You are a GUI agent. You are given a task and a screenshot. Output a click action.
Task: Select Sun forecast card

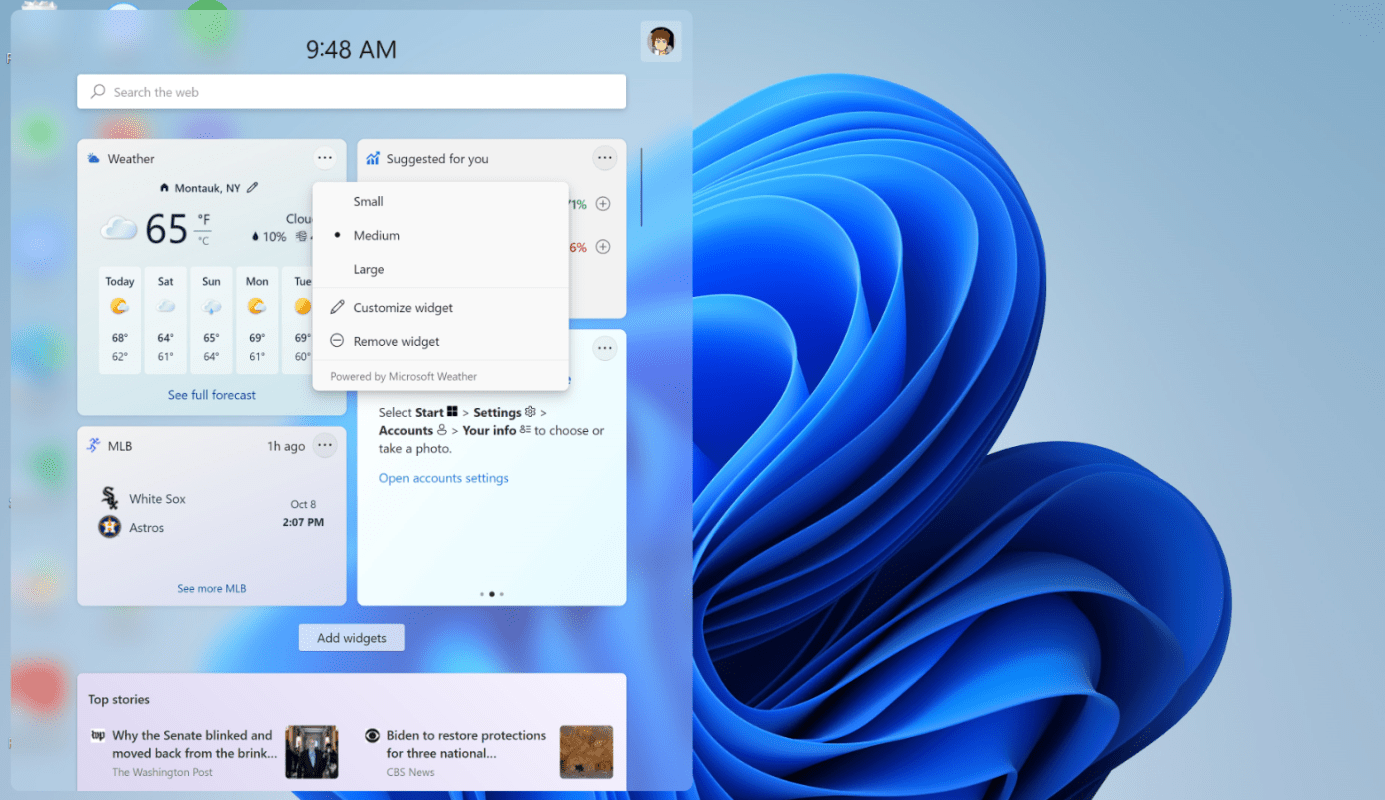[212, 320]
